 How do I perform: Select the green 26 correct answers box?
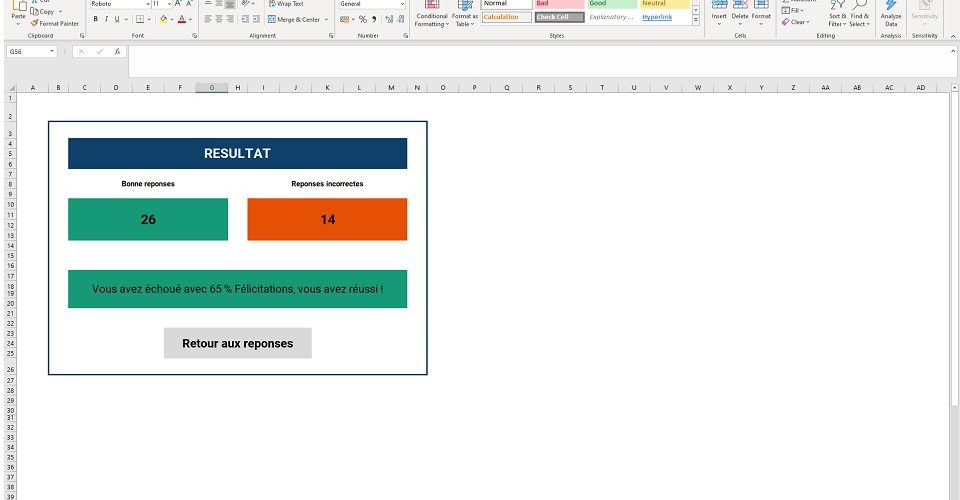click(148, 219)
